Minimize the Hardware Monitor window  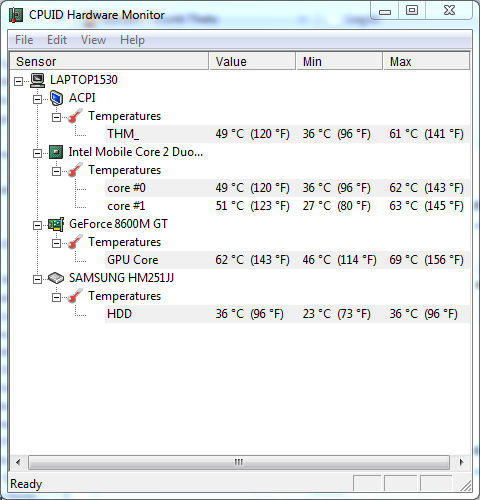click(385, 11)
